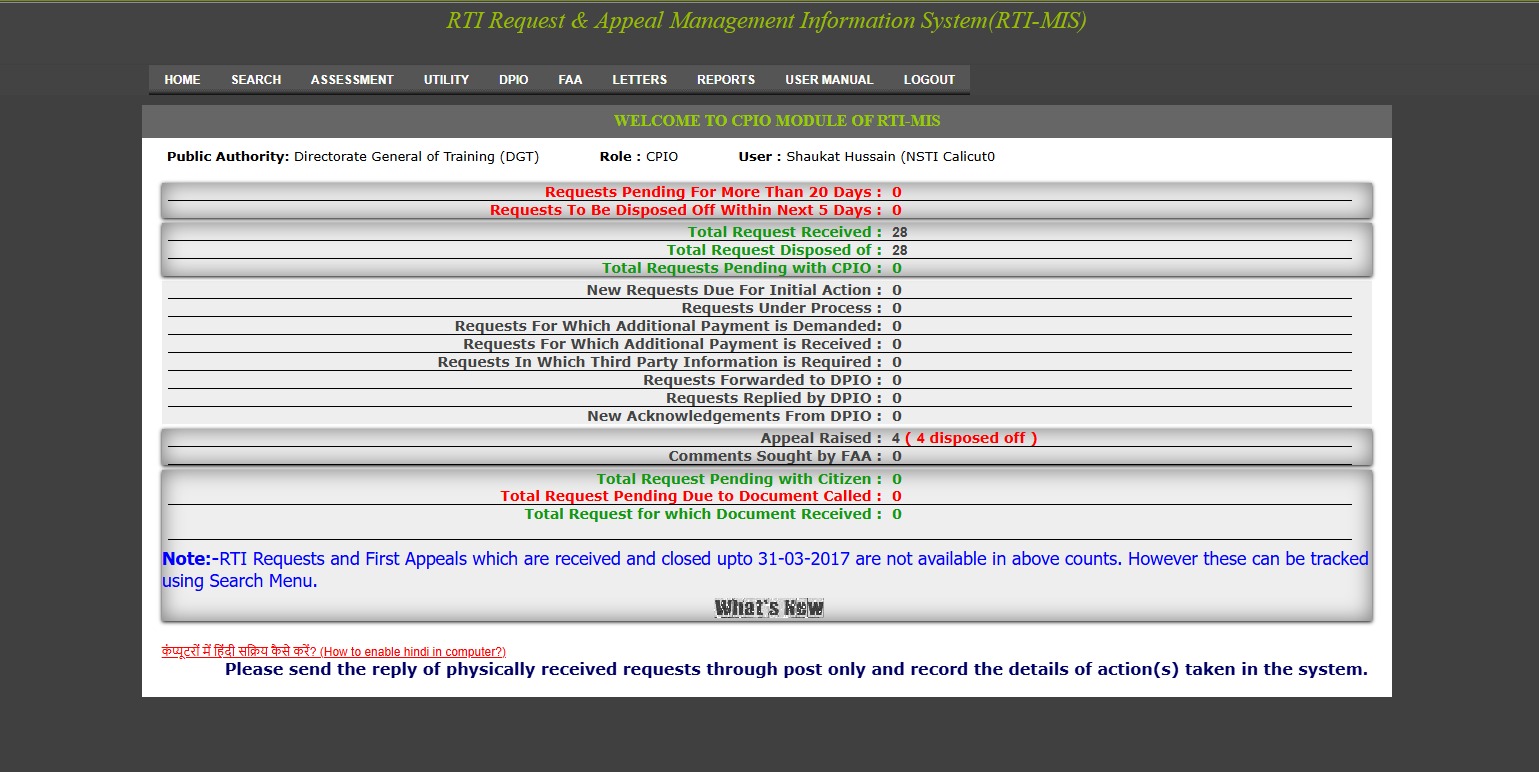Click Additional Payment is Demanded count
Viewport: 1539px width, 772px height.
[897, 326]
